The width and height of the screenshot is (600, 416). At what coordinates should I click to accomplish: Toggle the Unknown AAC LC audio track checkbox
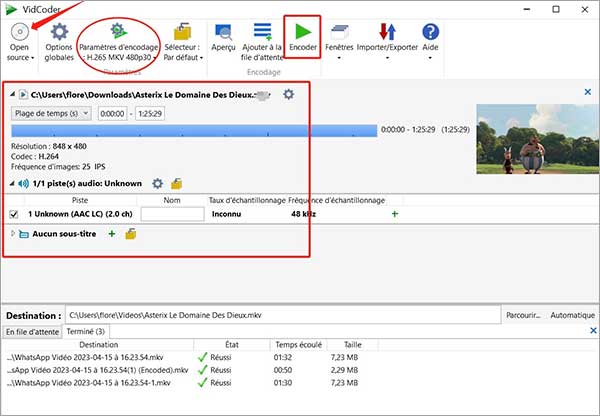[14, 214]
